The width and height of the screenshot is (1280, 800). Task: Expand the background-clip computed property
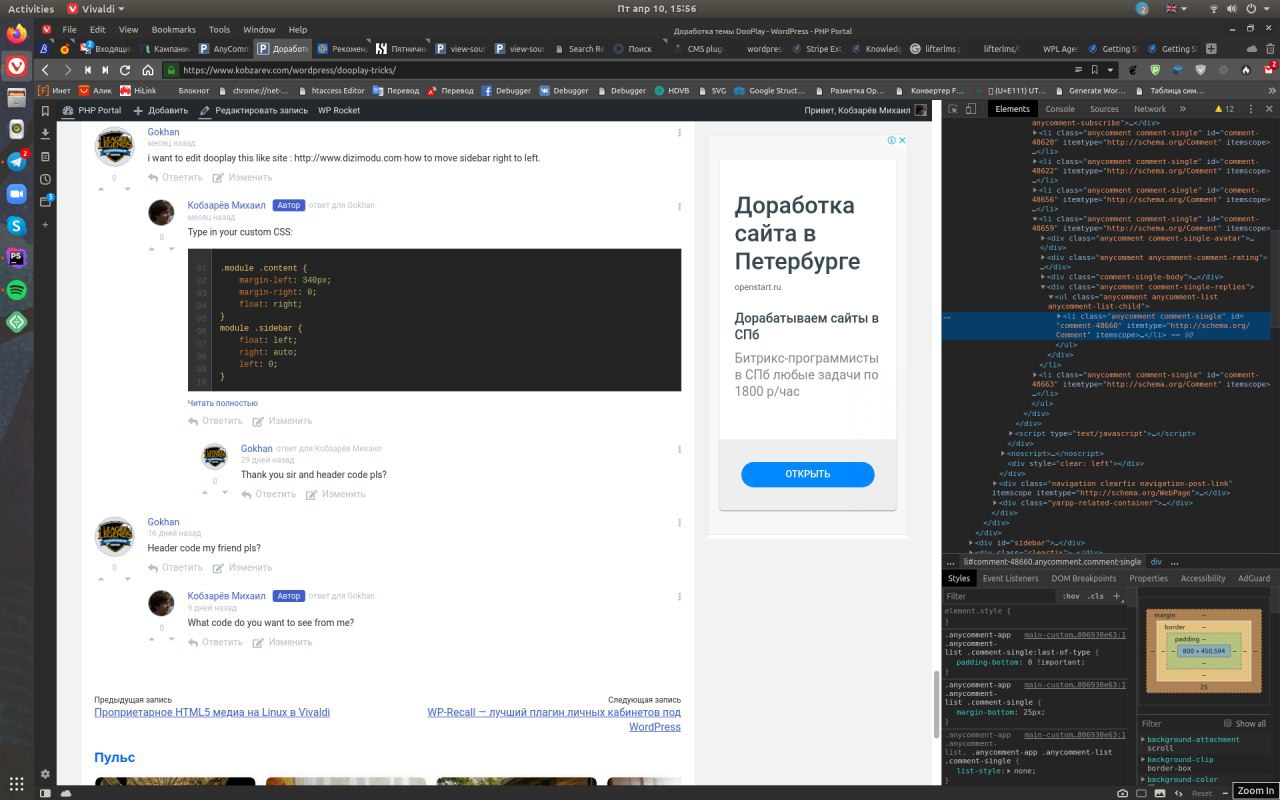click(1143, 759)
